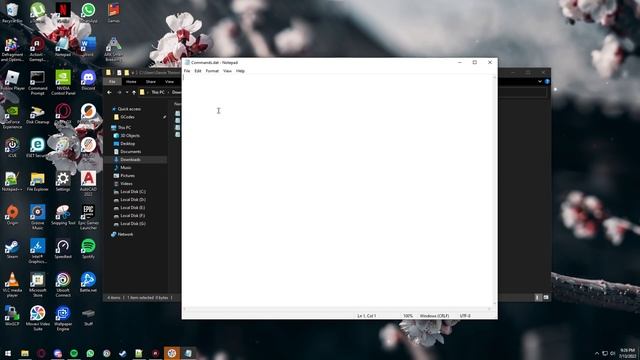
Task: Select the NVIDIA Control Panel desktop icon
Action: (63, 83)
